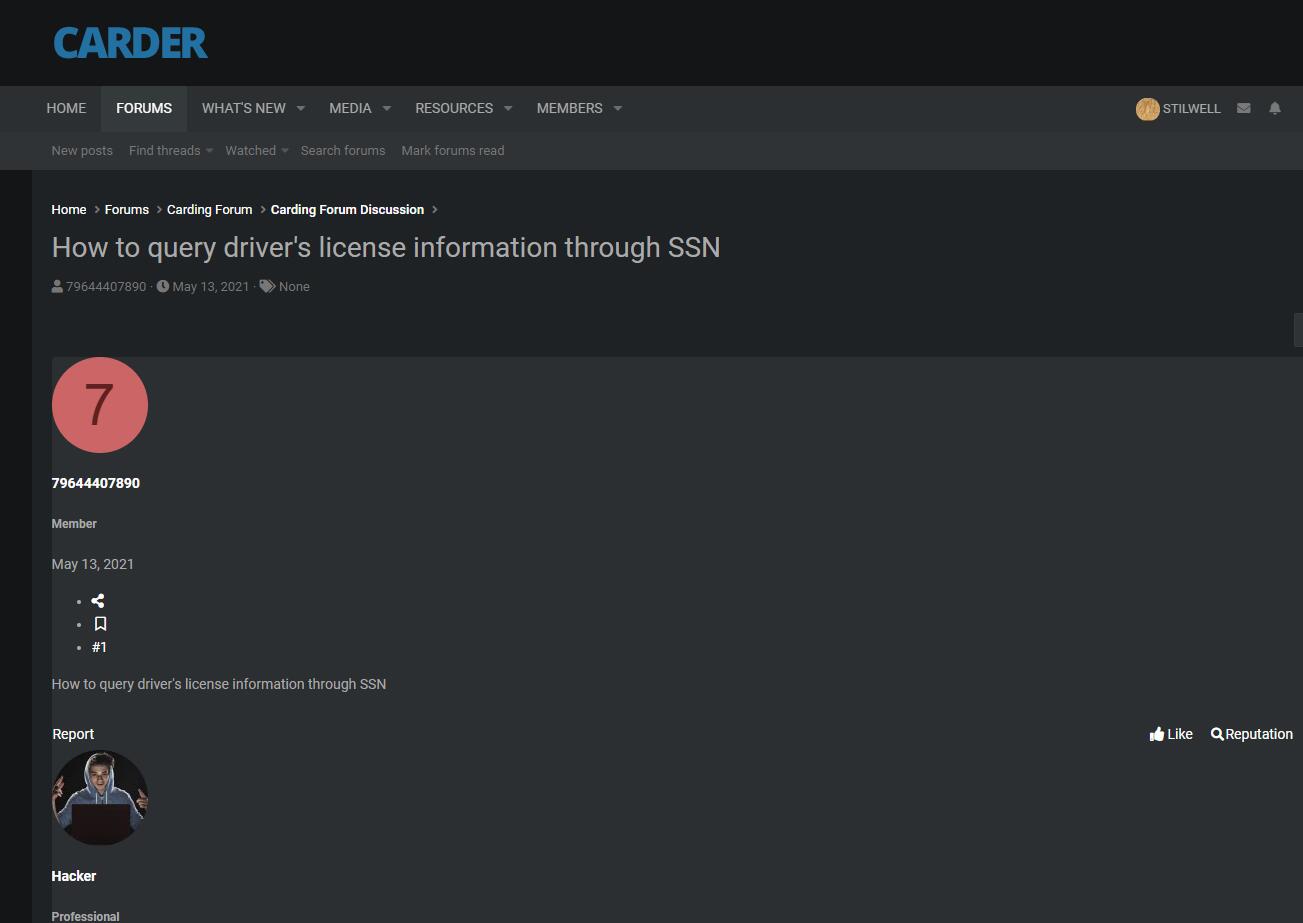Expand the Resources menu arrow
This screenshot has width=1303, height=923.
click(x=507, y=108)
